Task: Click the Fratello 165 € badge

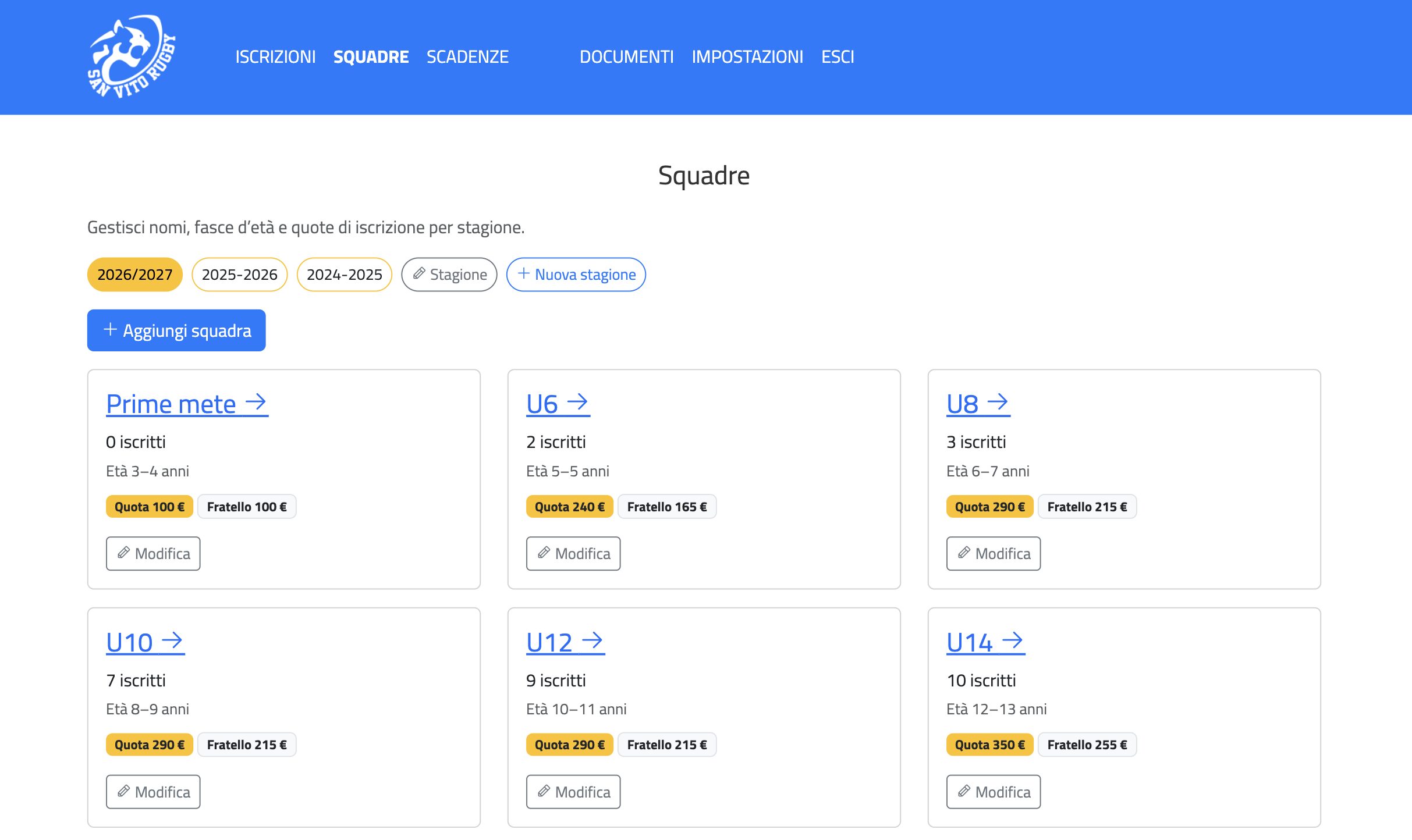Action: tap(667, 507)
